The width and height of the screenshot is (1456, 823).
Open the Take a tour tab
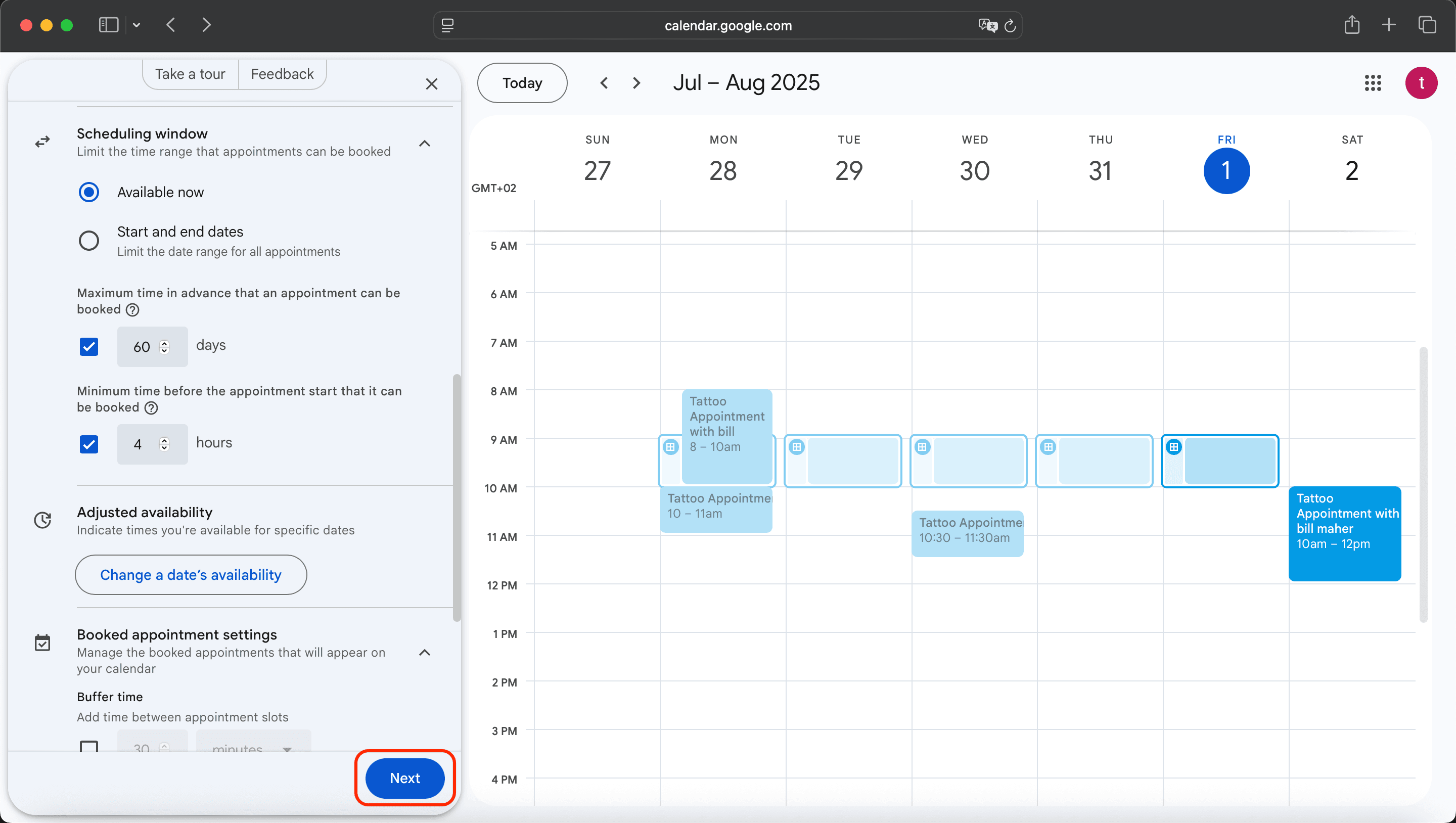(x=190, y=74)
